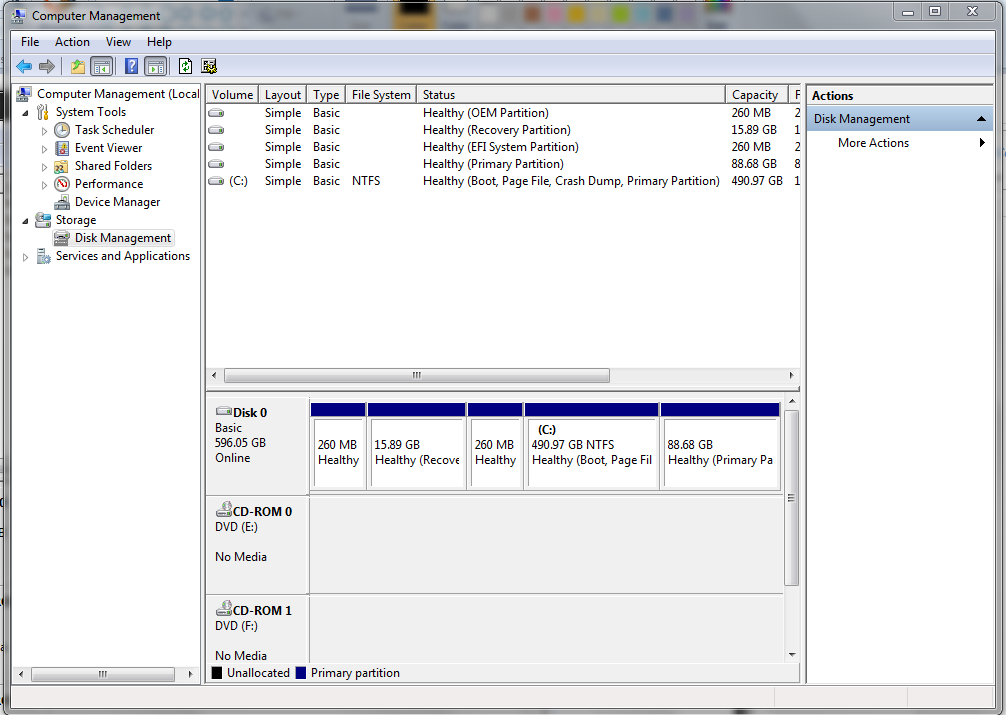Open the View menu
The height and width of the screenshot is (715, 1006).
click(118, 42)
